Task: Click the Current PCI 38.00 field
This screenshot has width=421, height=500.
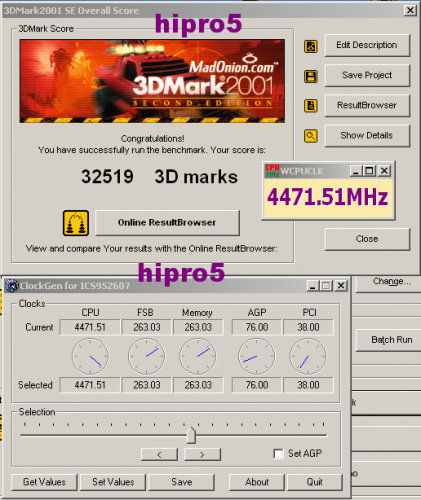Action: pos(308,327)
